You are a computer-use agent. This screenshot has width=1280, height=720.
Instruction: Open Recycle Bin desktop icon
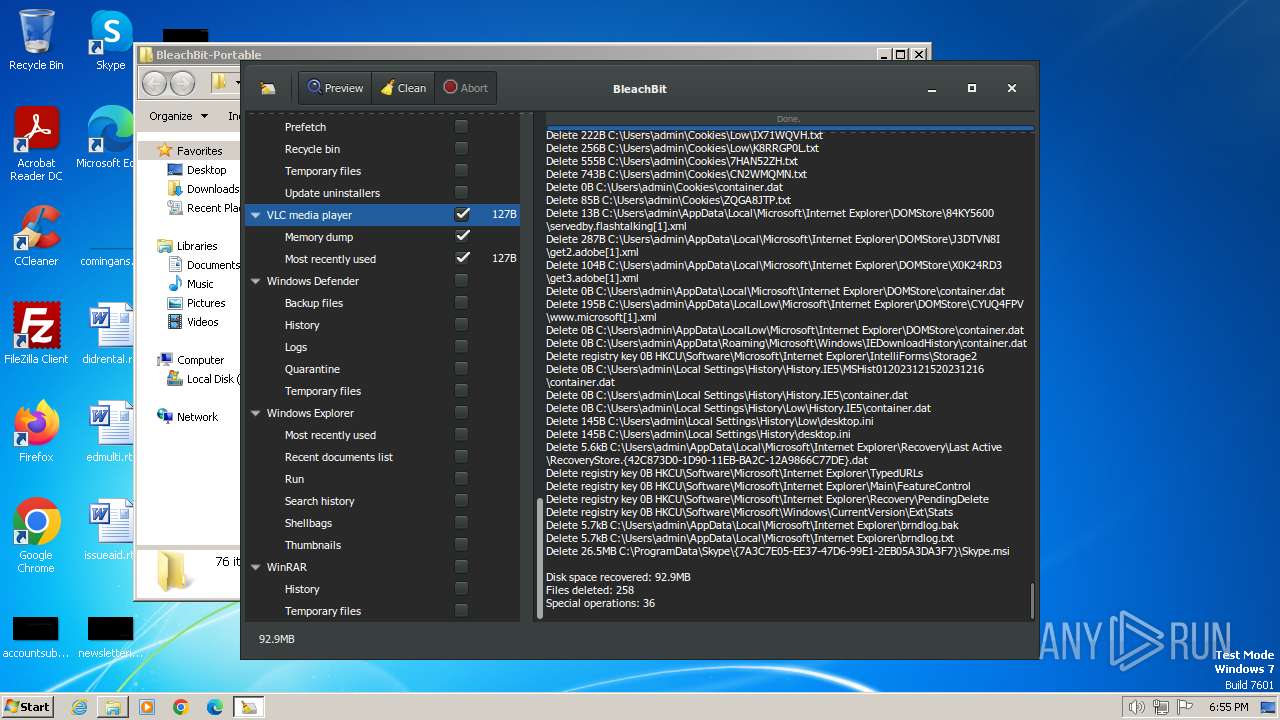(x=36, y=40)
